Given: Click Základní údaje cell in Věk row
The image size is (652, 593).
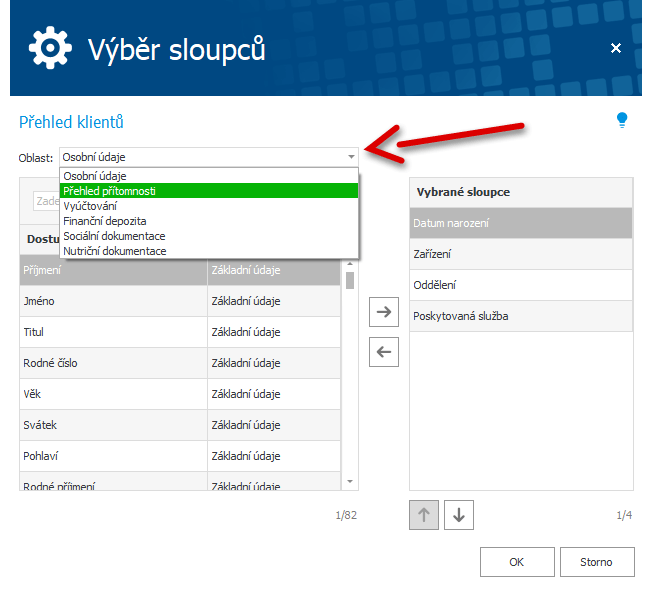Looking at the screenshot, I should pos(274,394).
